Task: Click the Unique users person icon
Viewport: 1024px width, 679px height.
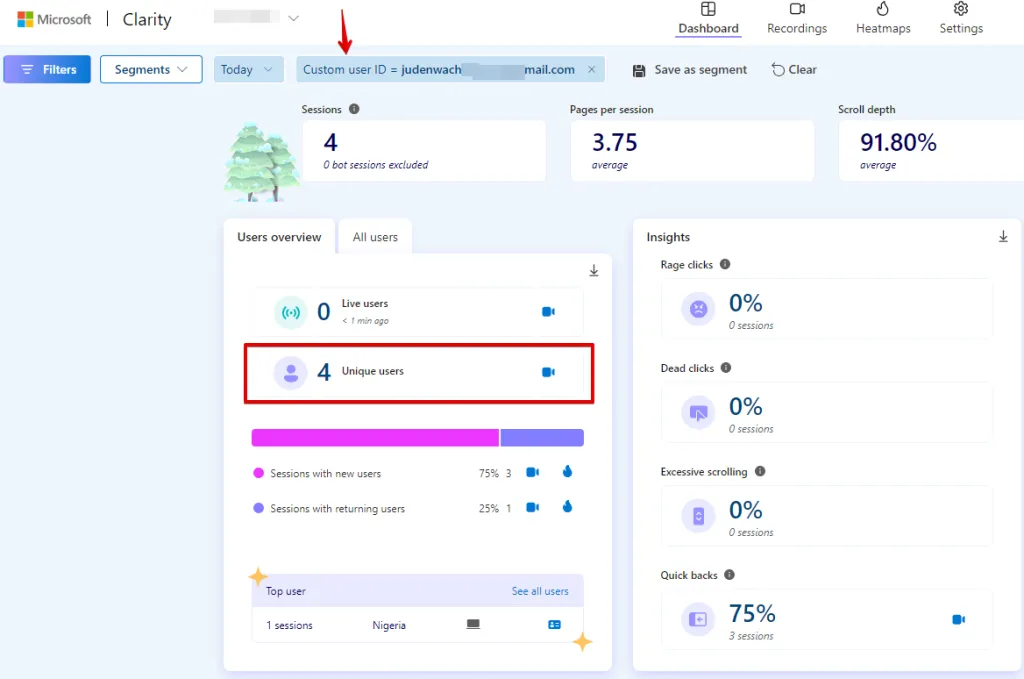Action: pyautogui.click(x=291, y=373)
